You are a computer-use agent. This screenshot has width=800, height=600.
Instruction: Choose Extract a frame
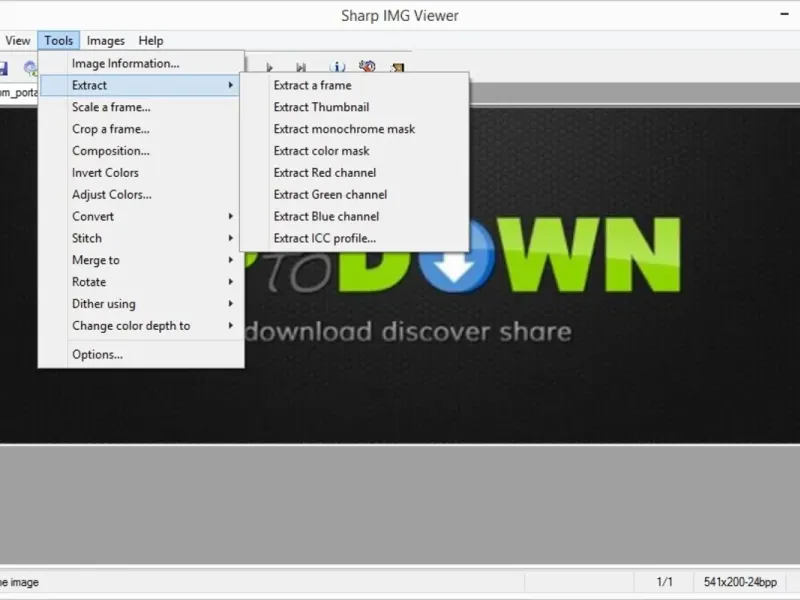tap(355, 85)
